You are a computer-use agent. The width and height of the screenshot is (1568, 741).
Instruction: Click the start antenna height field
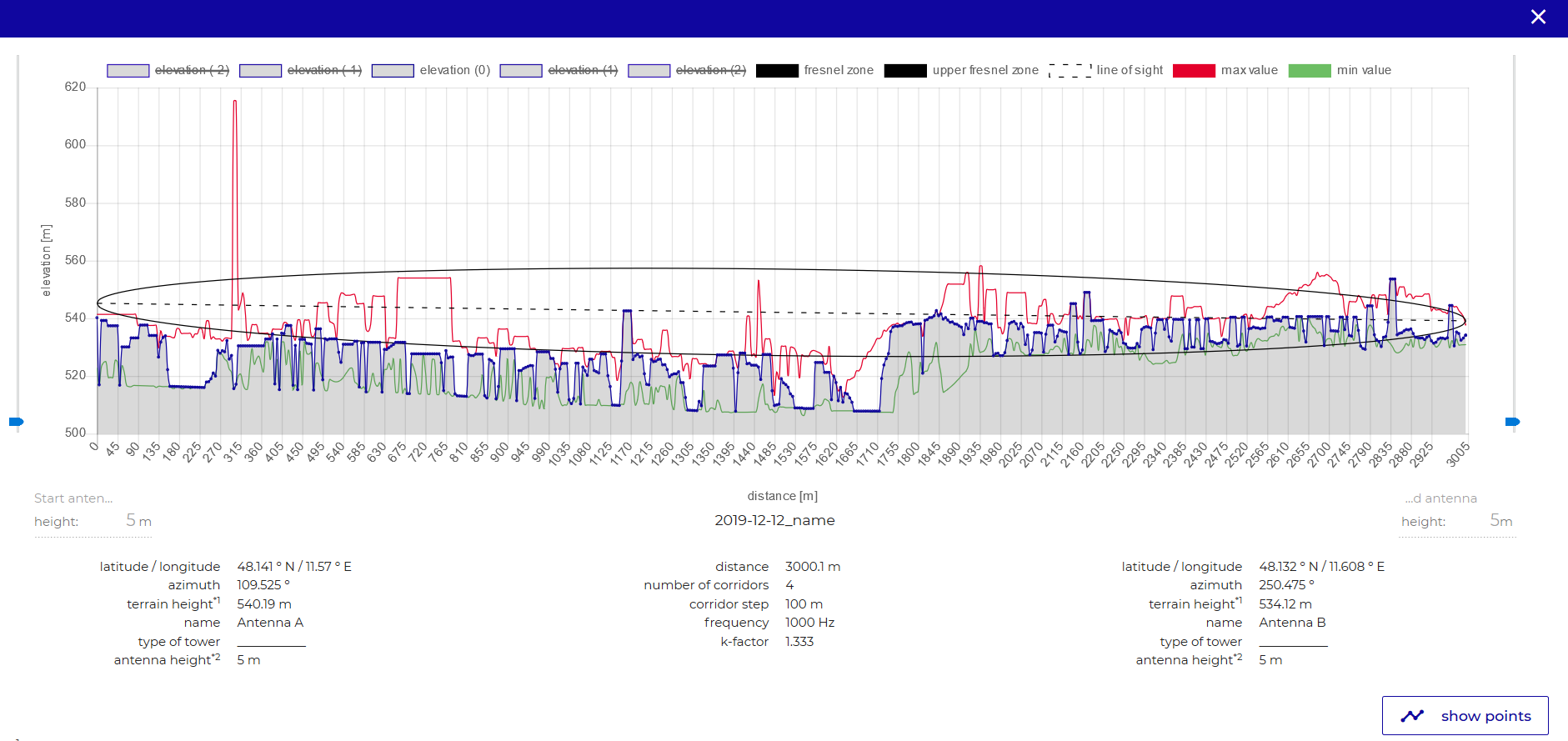[x=93, y=521]
